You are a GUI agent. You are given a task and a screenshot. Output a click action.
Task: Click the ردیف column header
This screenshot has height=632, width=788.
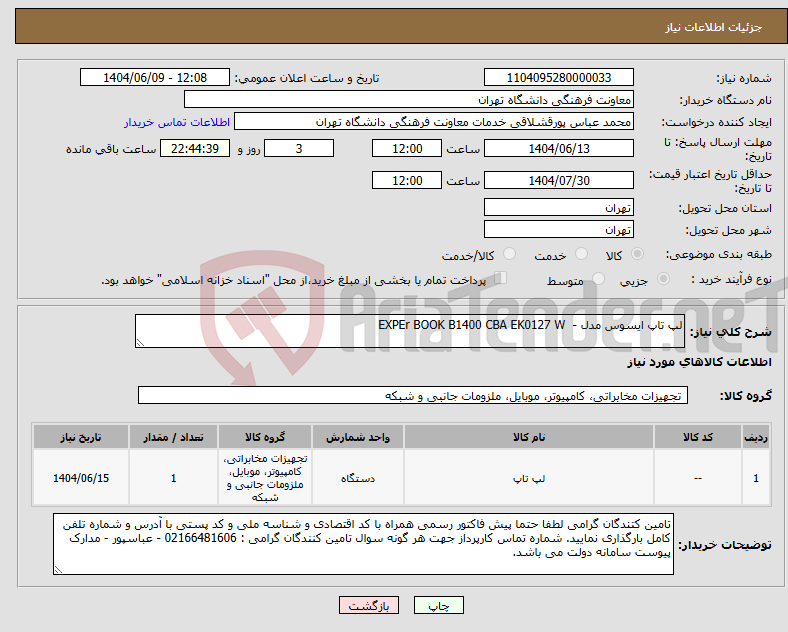[756, 437]
